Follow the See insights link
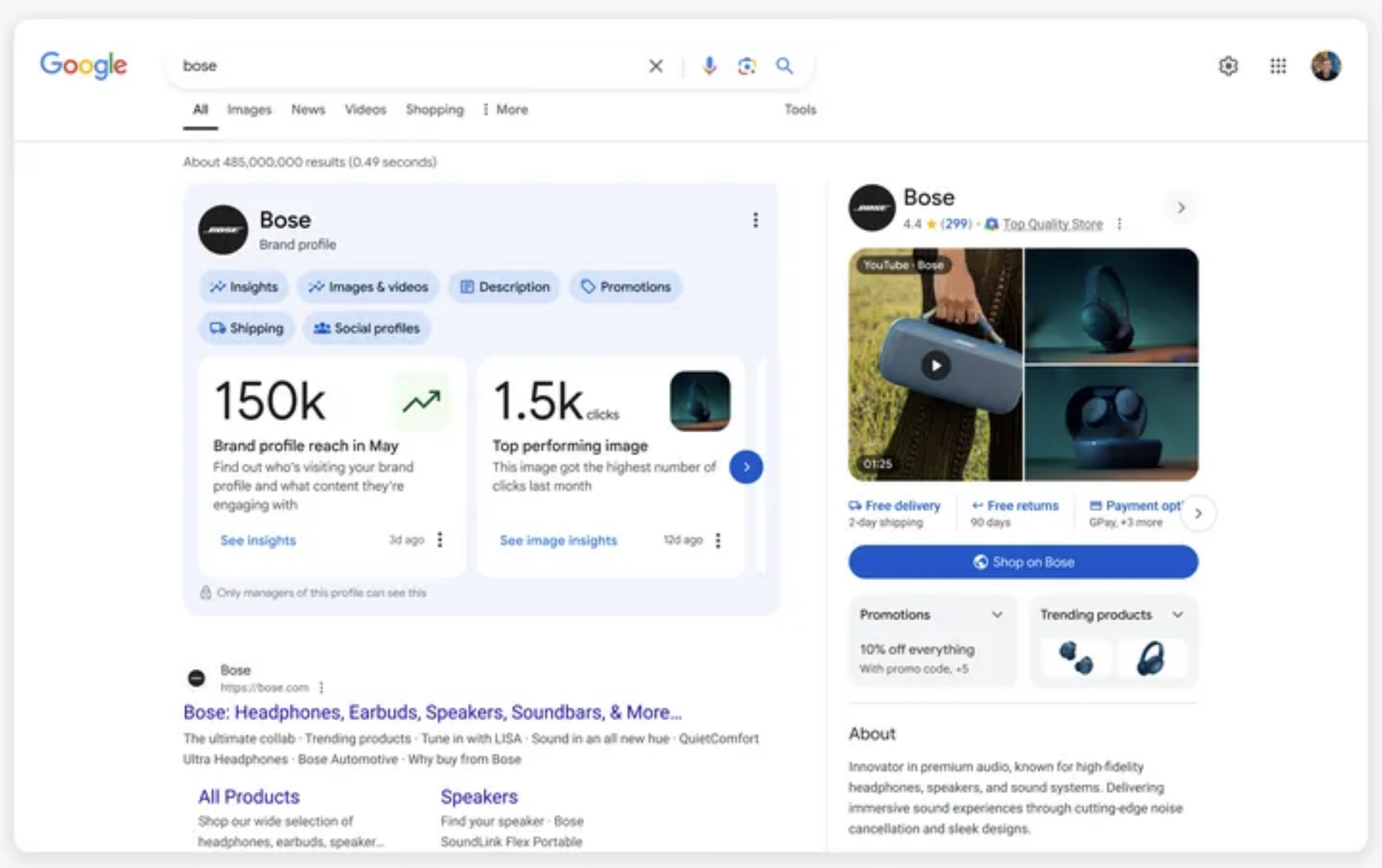 coord(258,540)
